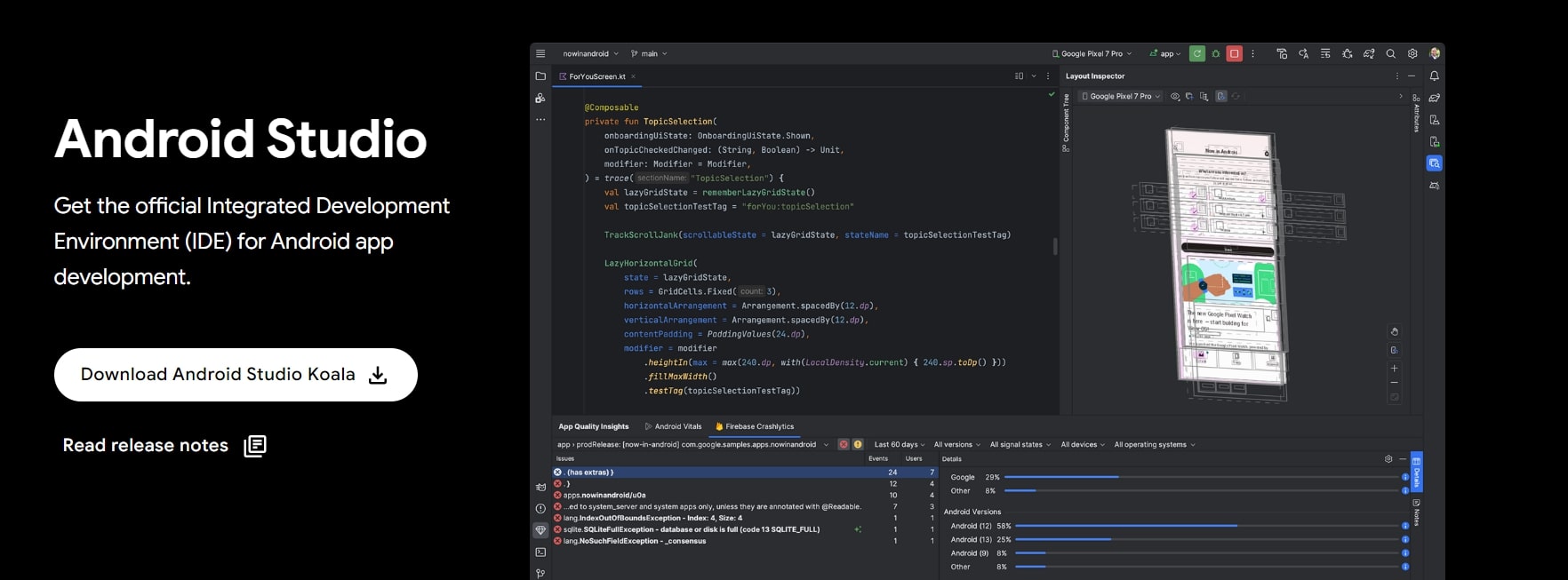The height and width of the screenshot is (580, 1568).
Task: Click the Attach Debugger bug icon in top toolbar
Action: (x=1348, y=53)
